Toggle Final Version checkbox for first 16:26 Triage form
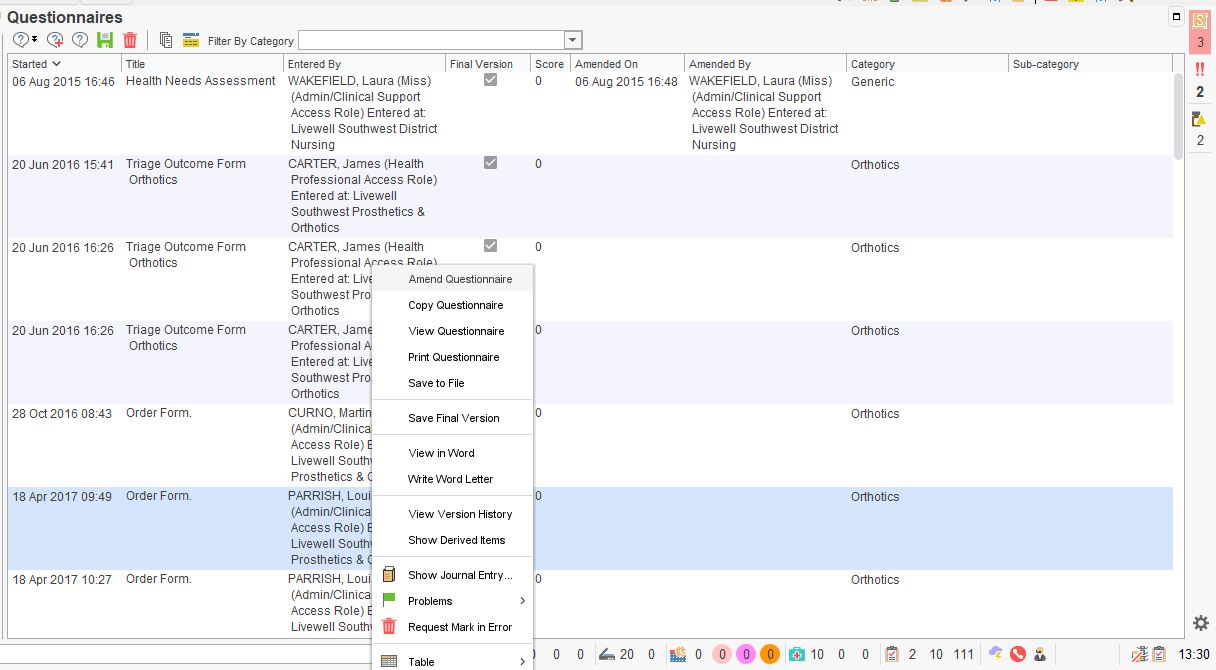The image size is (1216, 670). click(x=490, y=246)
